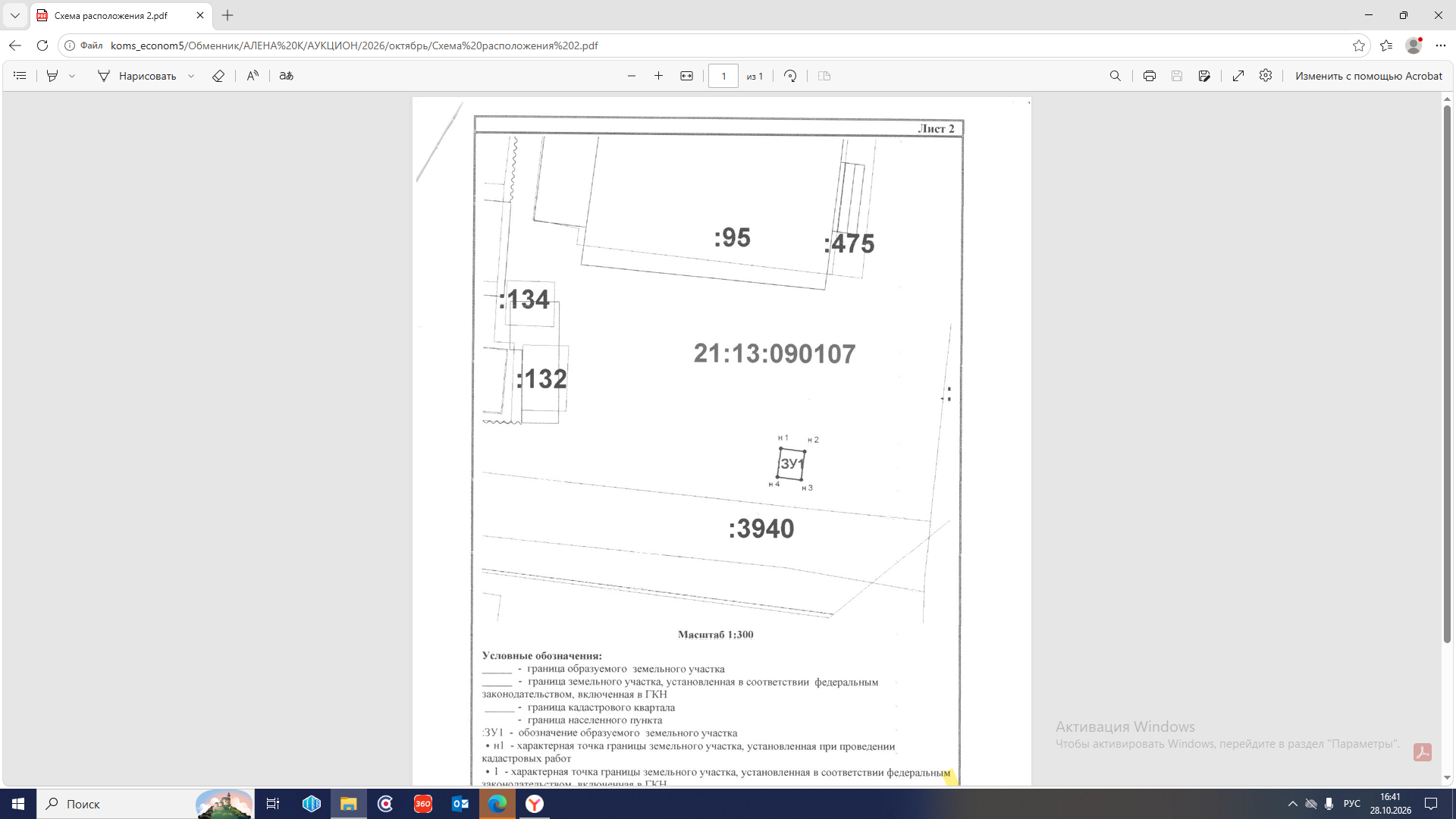The width and height of the screenshot is (1456, 819).
Task: Rotate the PDF page
Action: point(790,76)
